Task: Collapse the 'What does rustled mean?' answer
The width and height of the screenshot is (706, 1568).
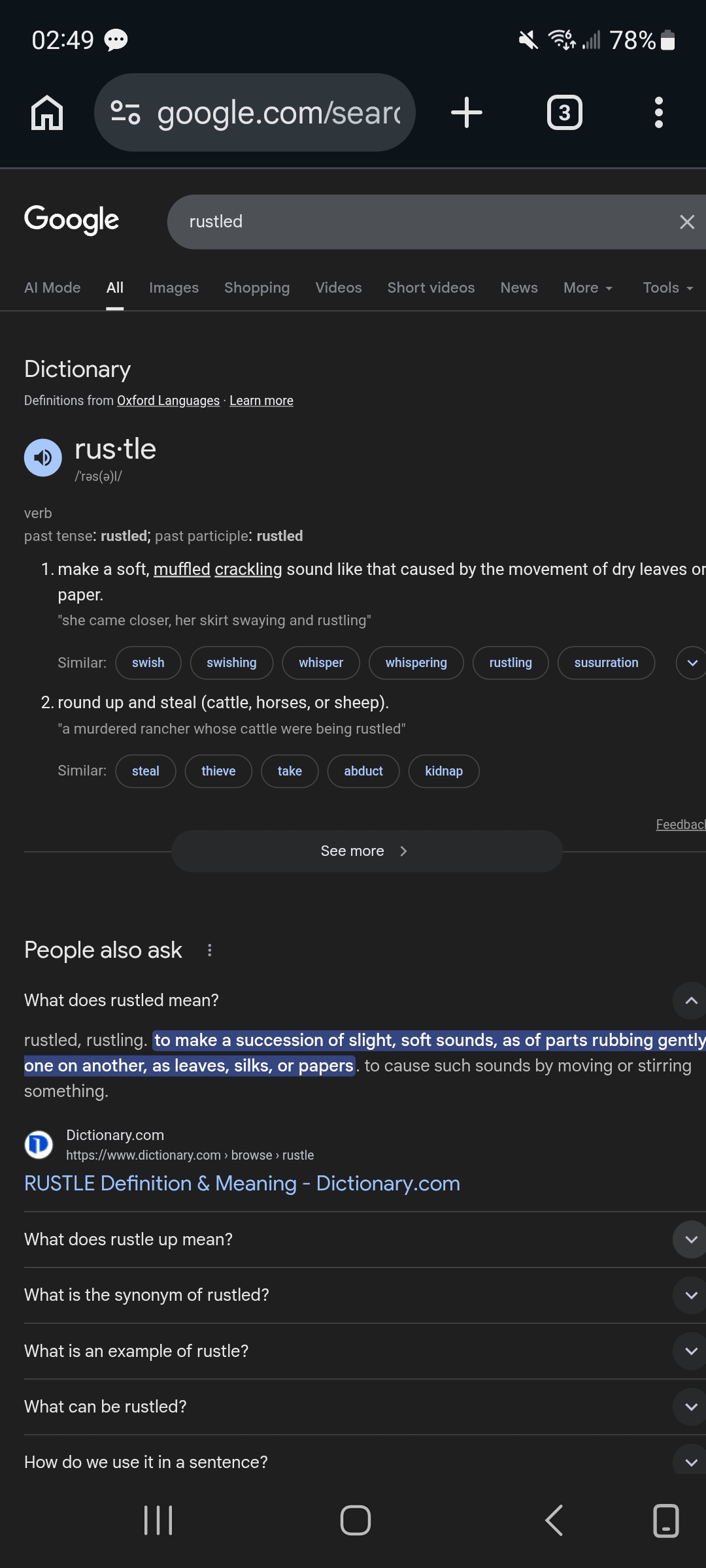Action: tap(690, 1000)
